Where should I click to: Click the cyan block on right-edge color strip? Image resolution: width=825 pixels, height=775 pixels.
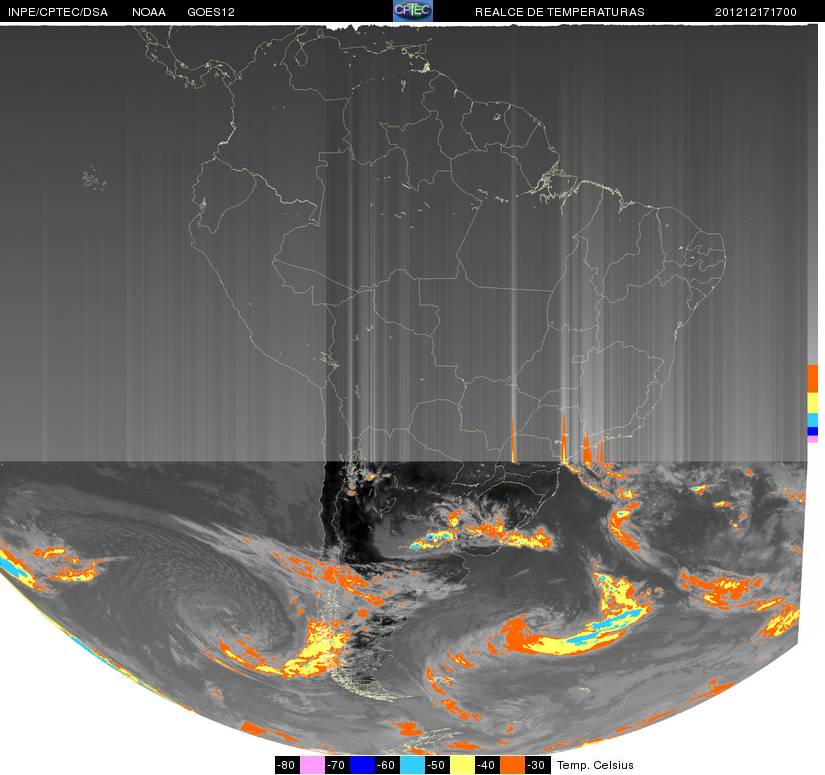click(x=812, y=420)
